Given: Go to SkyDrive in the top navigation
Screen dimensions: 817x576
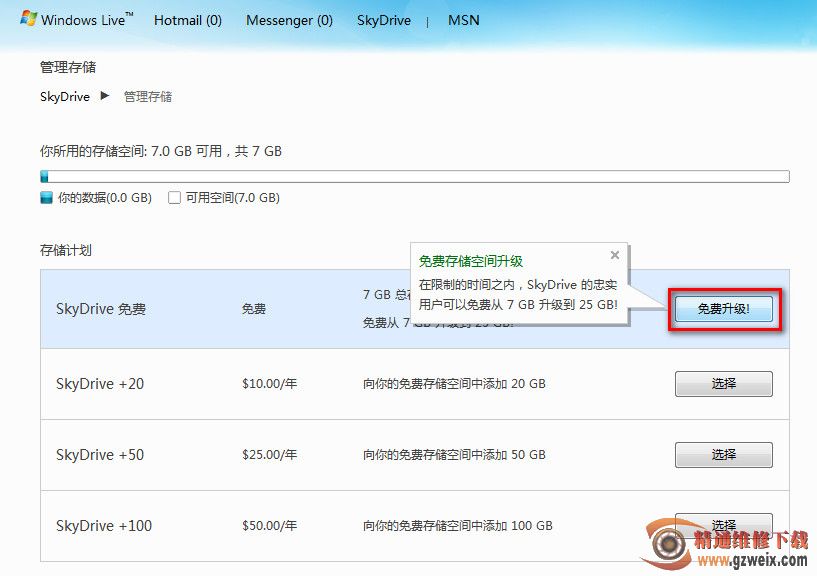Looking at the screenshot, I should (x=383, y=20).
